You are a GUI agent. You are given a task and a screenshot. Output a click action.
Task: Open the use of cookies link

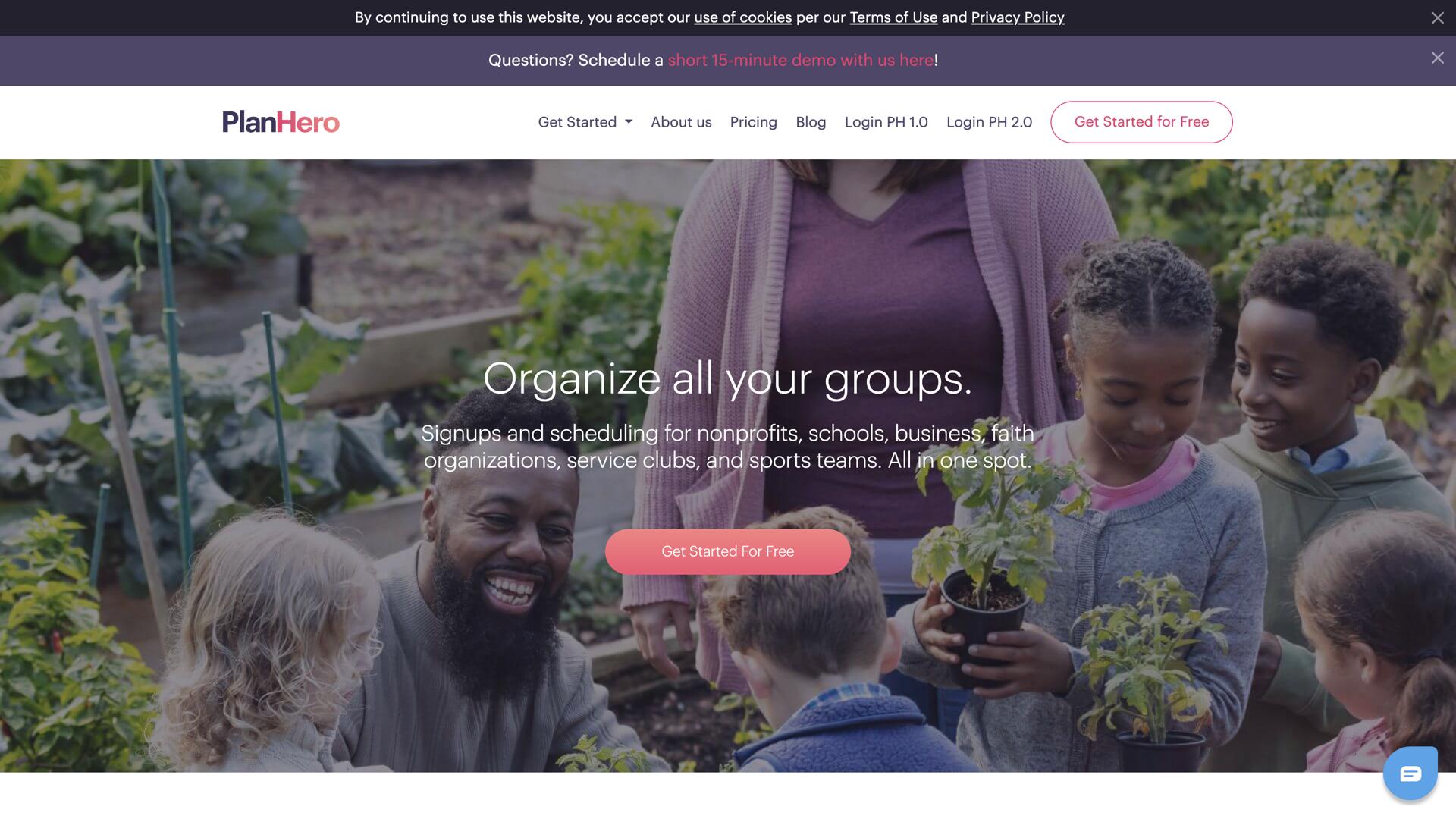click(742, 17)
